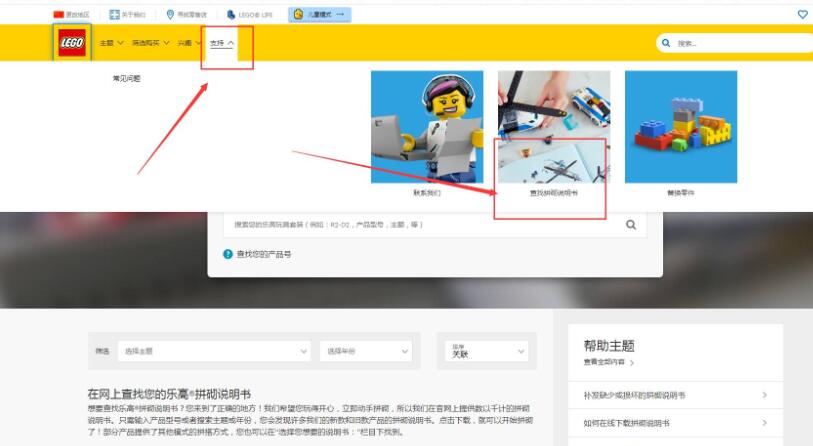
Task: Click the wishlist heart icon
Action: [x=803, y=15]
